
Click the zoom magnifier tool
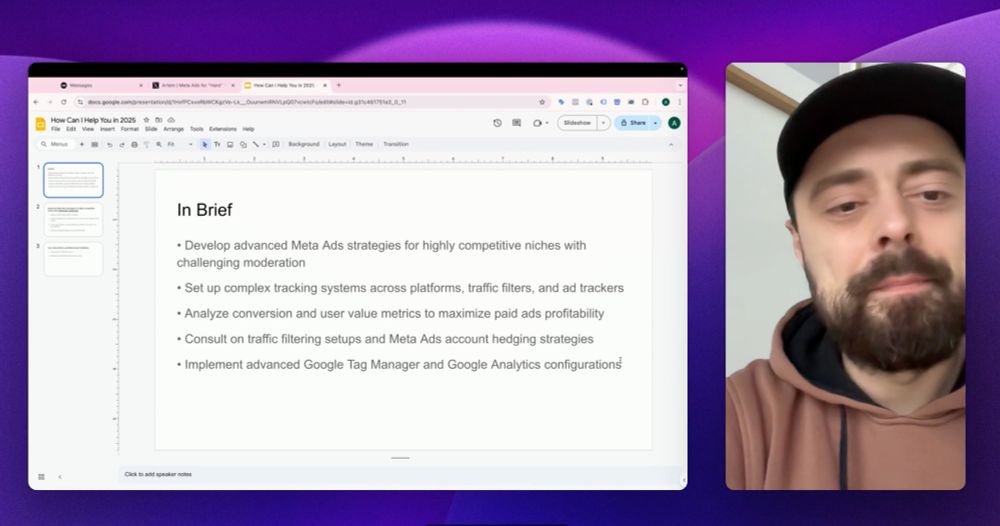coord(159,144)
